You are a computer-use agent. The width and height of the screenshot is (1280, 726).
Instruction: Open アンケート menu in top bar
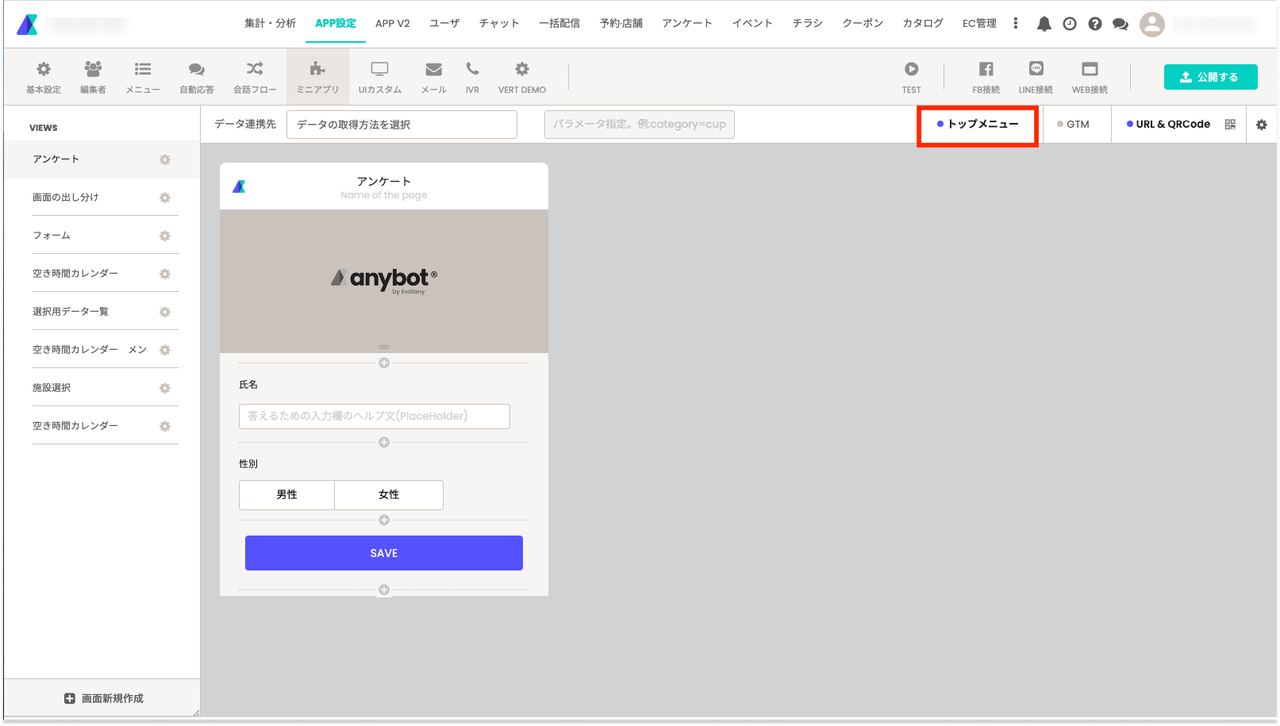[687, 23]
